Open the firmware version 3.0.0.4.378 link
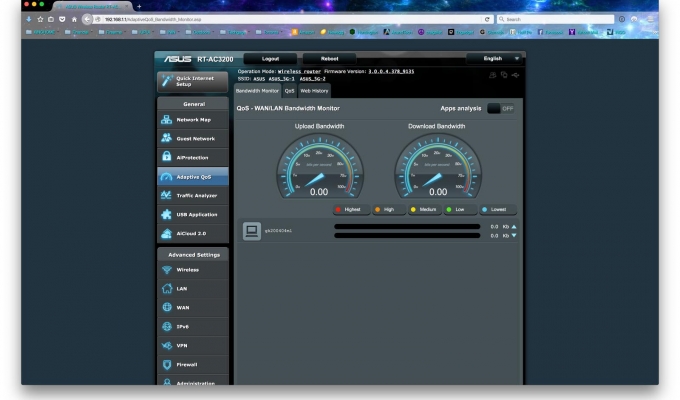680x400 pixels. 391,71
